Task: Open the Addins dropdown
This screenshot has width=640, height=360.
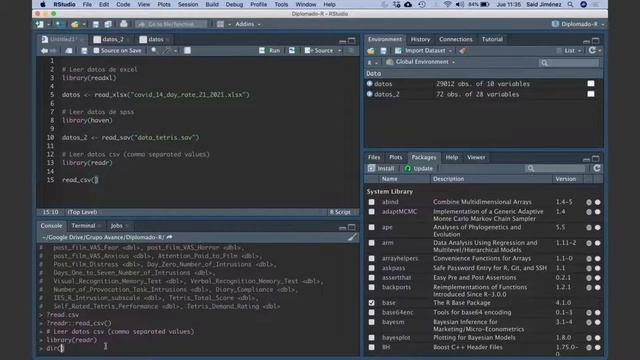Action: pyautogui.click(x=248, y=24)
